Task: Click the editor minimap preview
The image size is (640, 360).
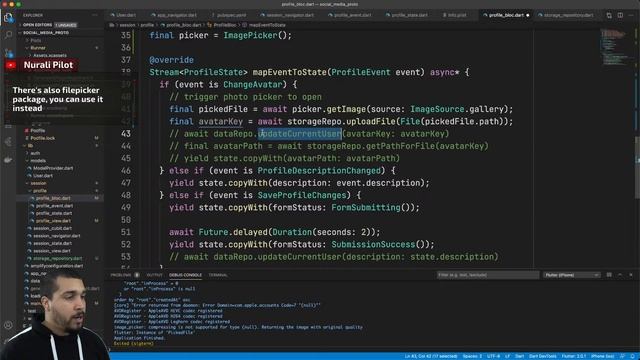Action: (617, 47)
